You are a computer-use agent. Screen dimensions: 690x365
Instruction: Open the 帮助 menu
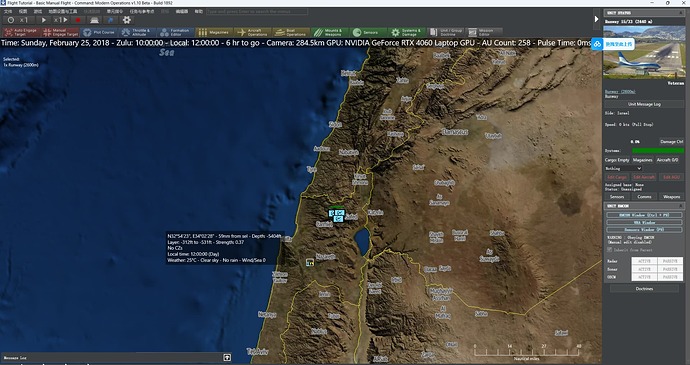199,11
